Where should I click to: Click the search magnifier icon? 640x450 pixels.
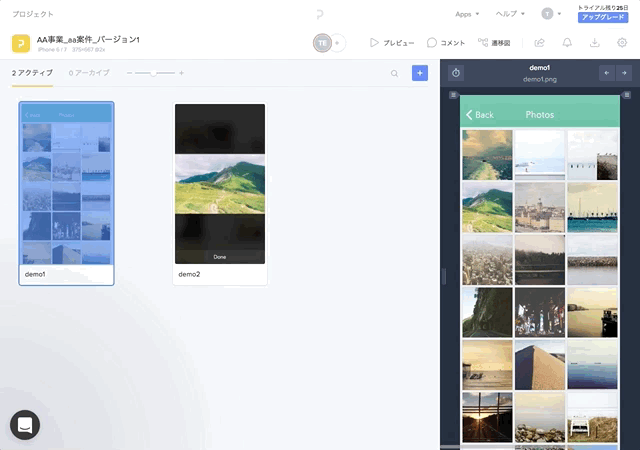[x=394, y=74]
